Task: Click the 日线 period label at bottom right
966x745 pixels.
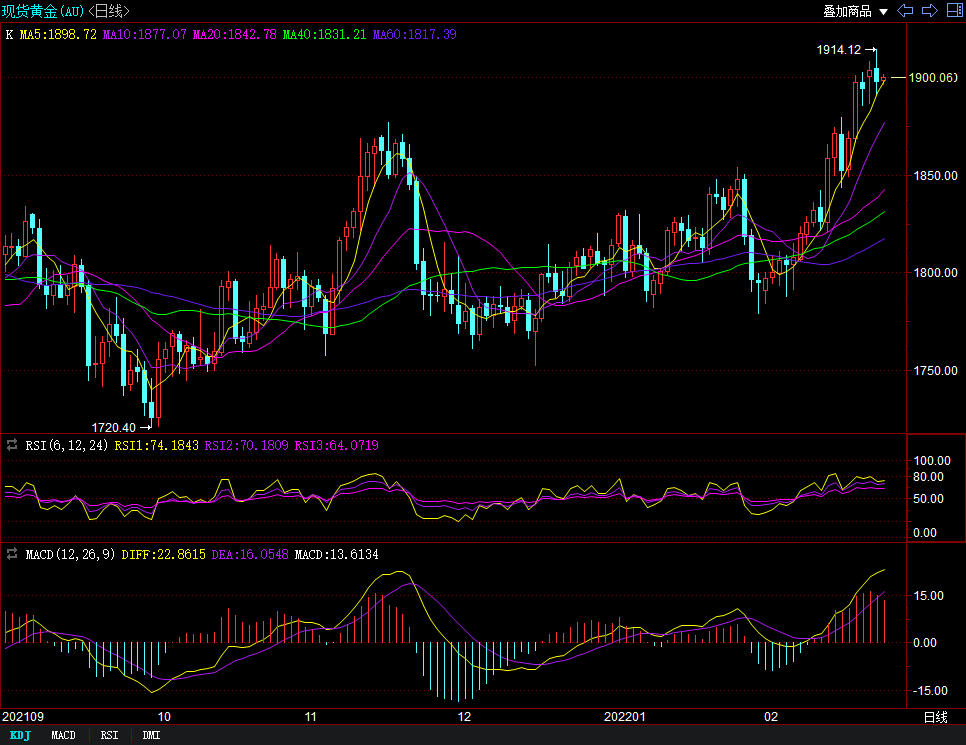Action: pyautogui.click(x=934, y=717)
